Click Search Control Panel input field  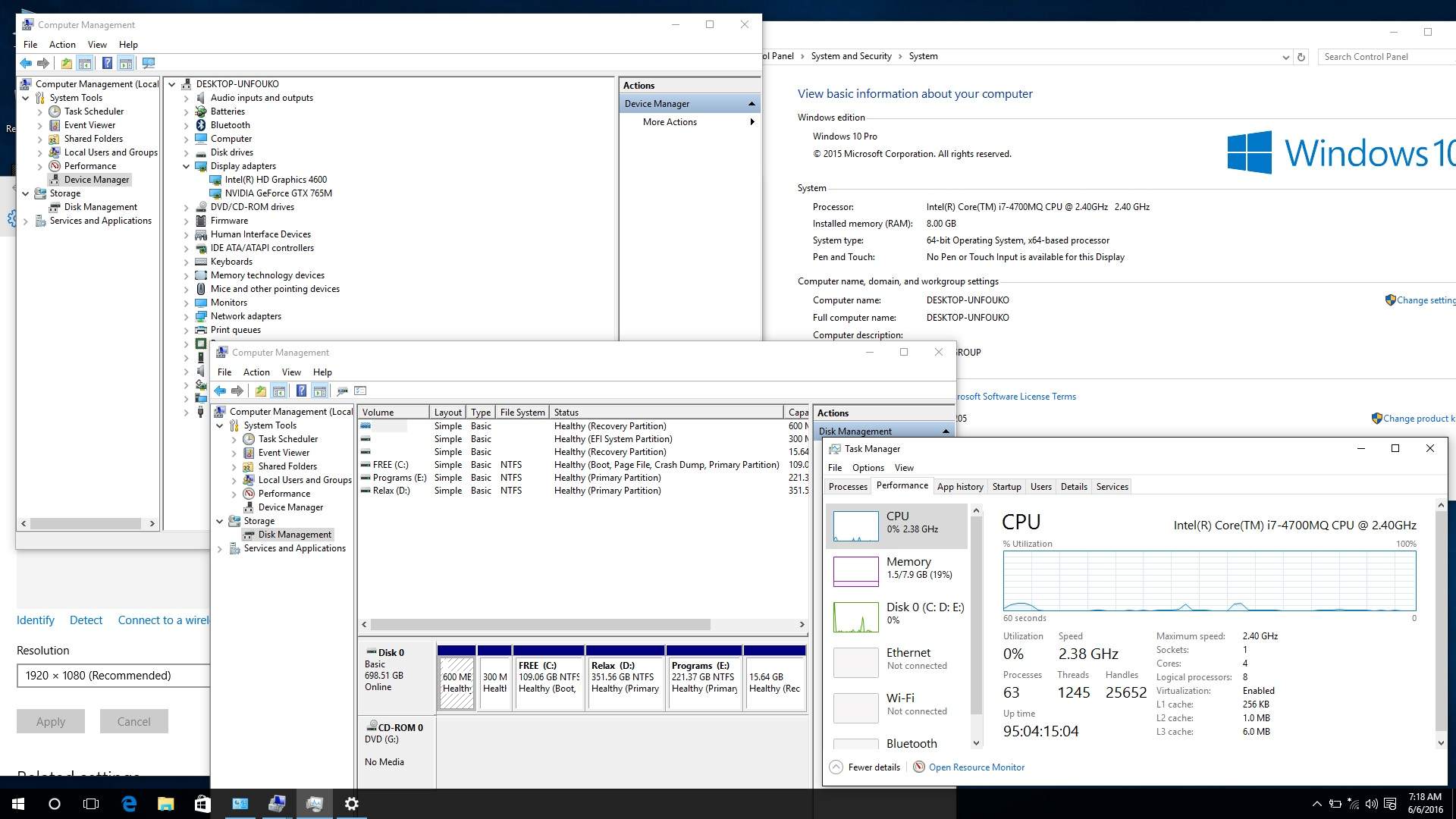(1386, 57)
